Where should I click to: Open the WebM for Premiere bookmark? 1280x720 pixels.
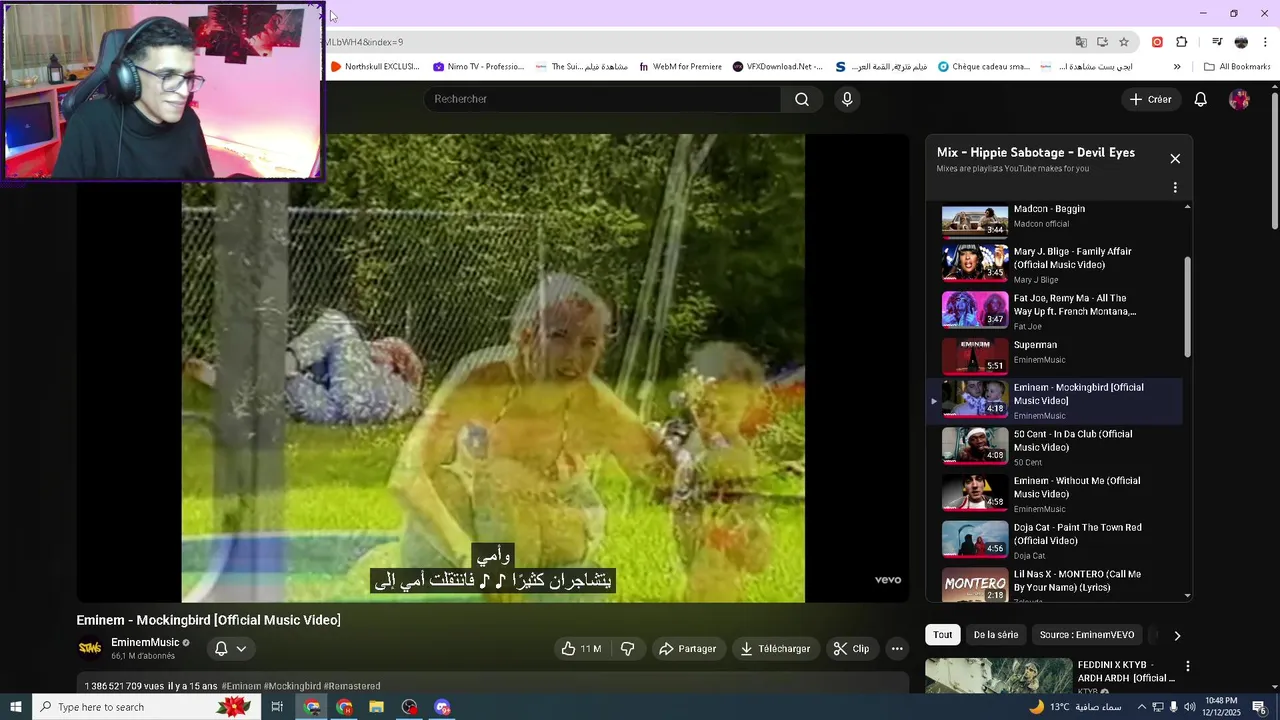tap(680, 67)
